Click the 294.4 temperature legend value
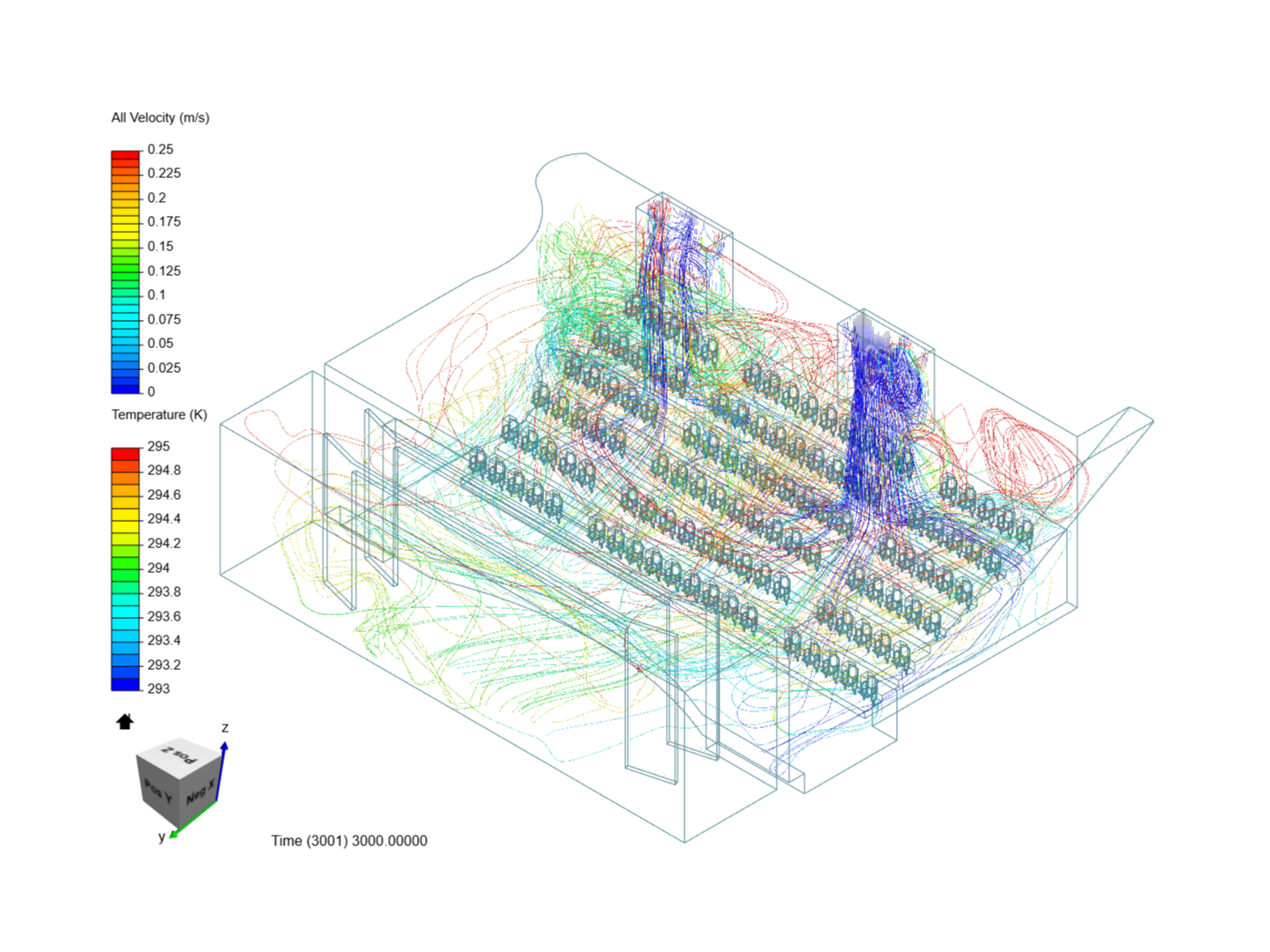1270x952 pixels. click(x=164, y=518)
